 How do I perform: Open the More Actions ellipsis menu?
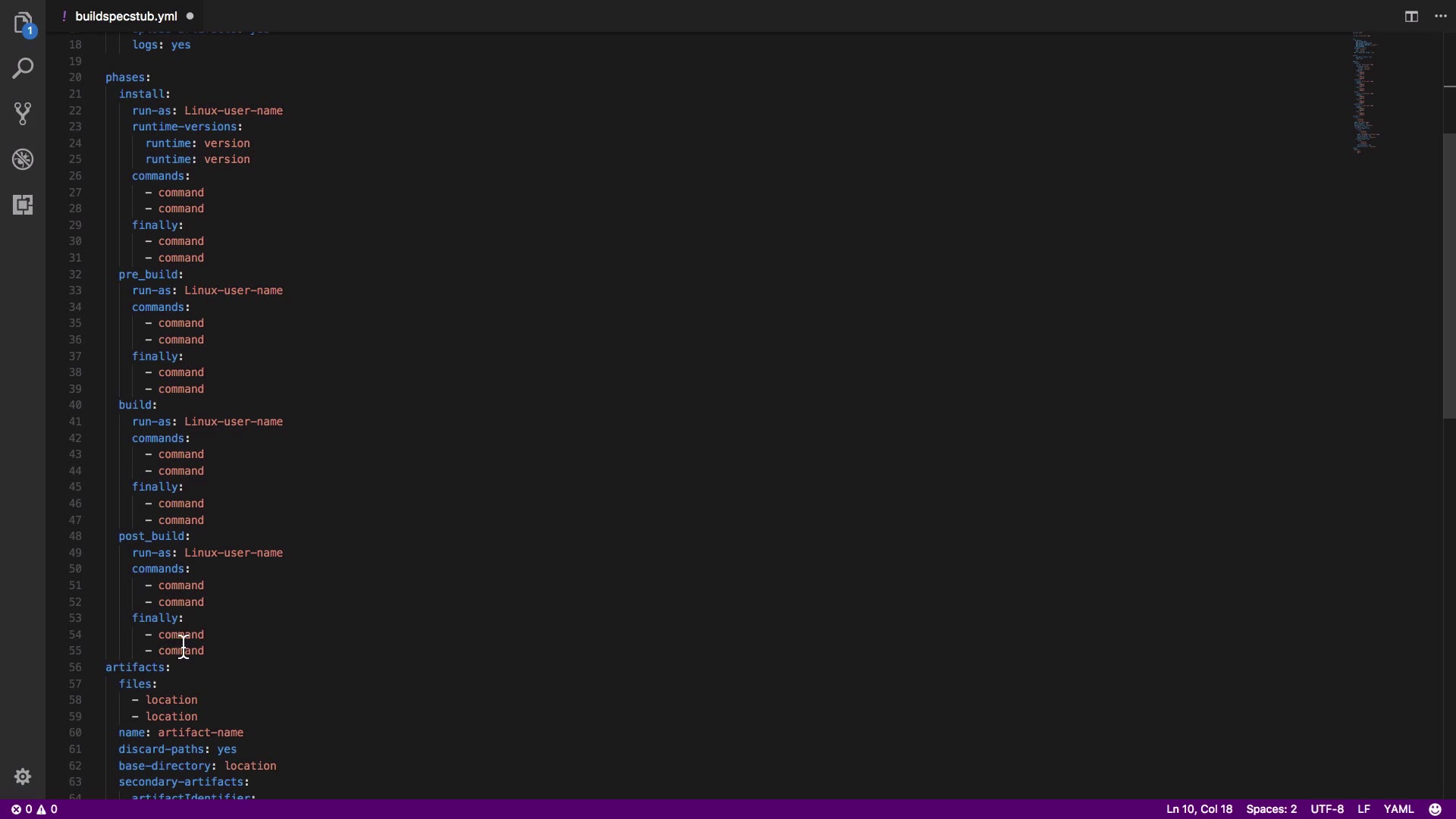click(1441, 16)
